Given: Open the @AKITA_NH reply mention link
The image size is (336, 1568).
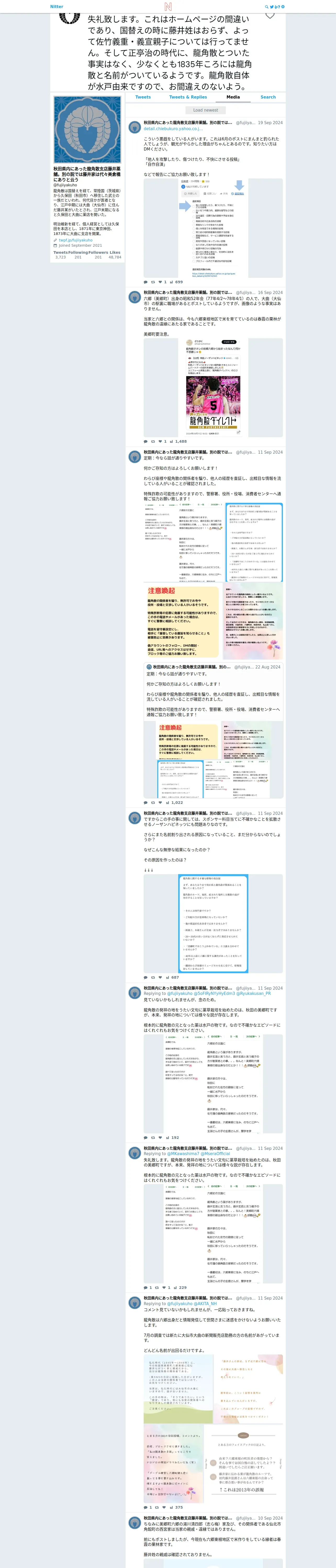Looking at the screenshot, I should (205, 1303).
